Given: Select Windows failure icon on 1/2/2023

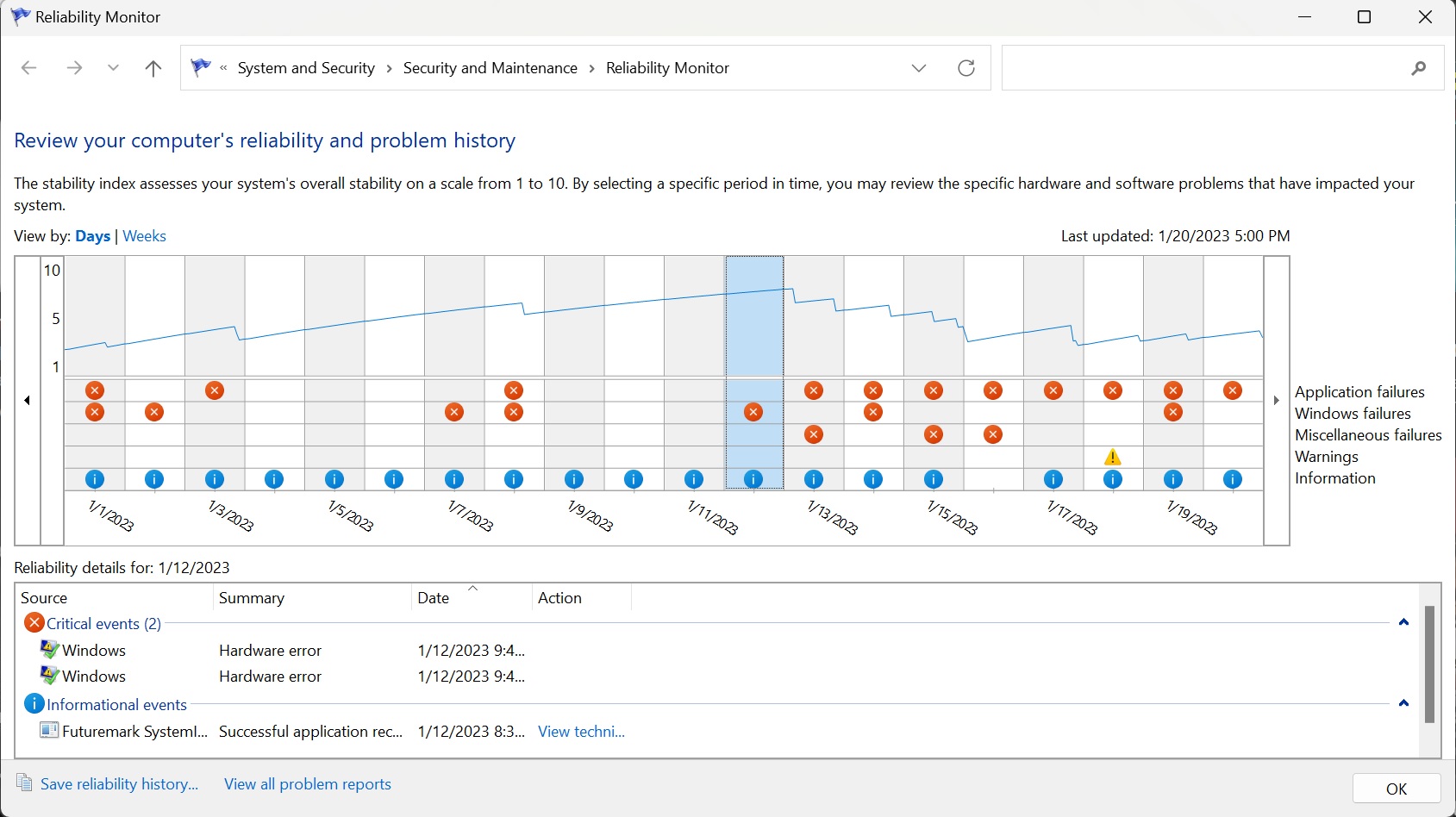Looking at the screenshot, I should [x=154, y=412].
